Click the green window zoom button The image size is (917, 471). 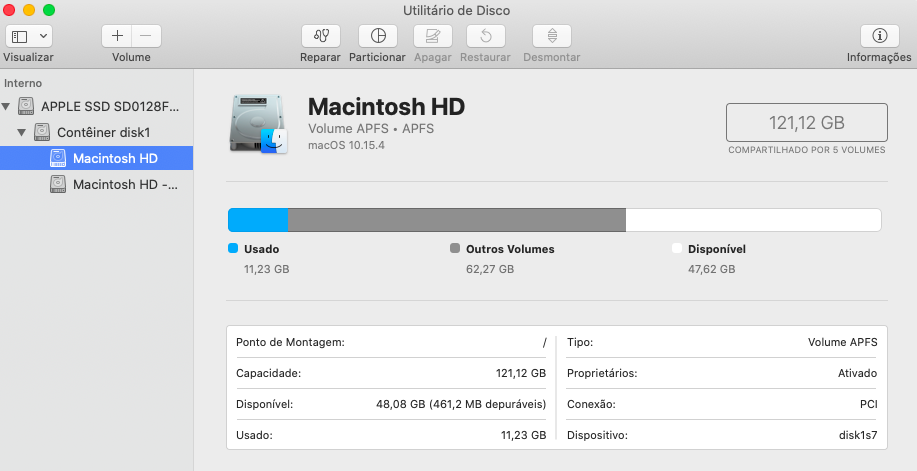tap(49, 10)
